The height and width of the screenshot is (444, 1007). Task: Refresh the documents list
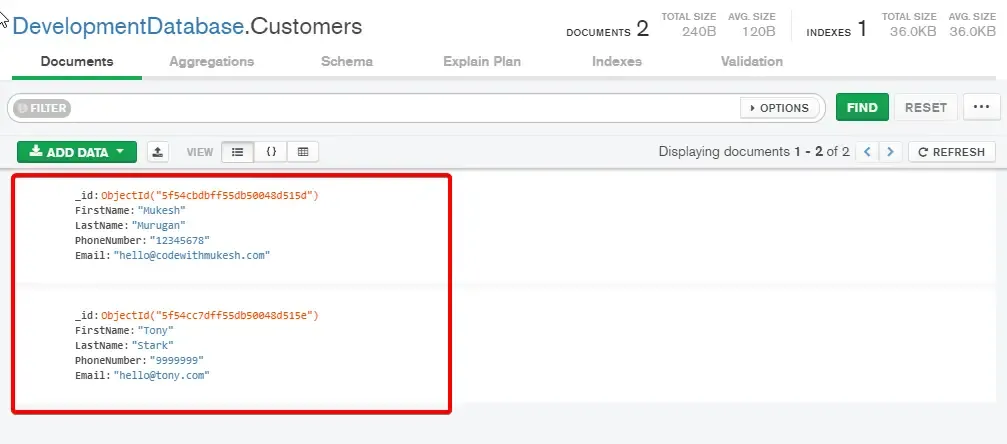point(951,152)
